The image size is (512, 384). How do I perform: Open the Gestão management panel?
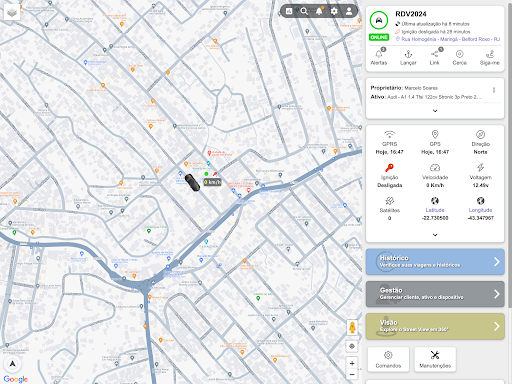pos(435,294)
